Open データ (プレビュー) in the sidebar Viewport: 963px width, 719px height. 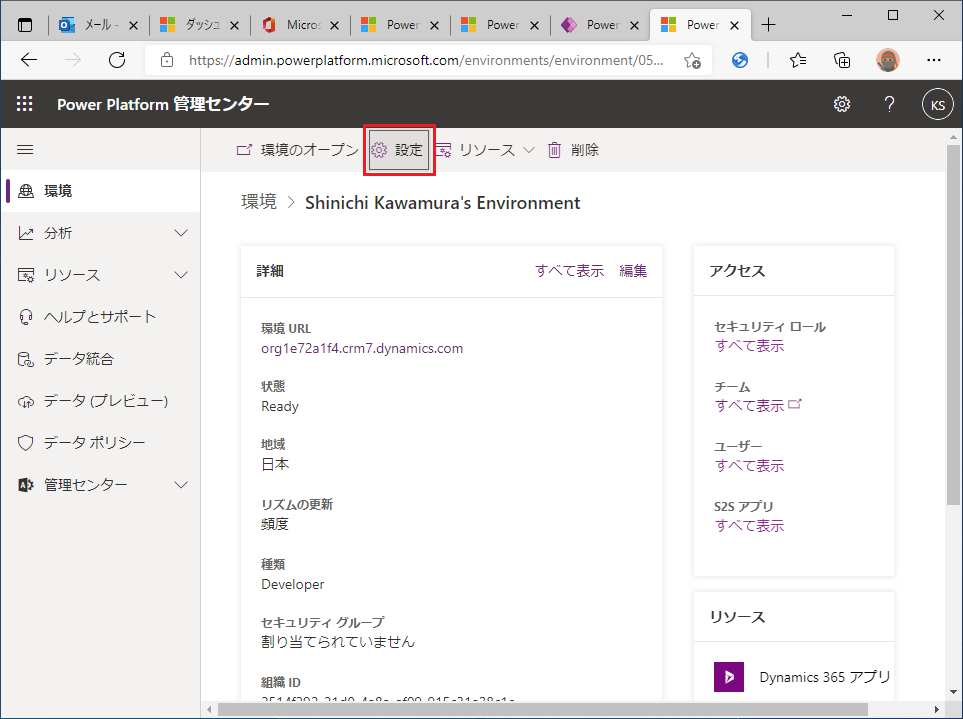click(x=101, y=401)
